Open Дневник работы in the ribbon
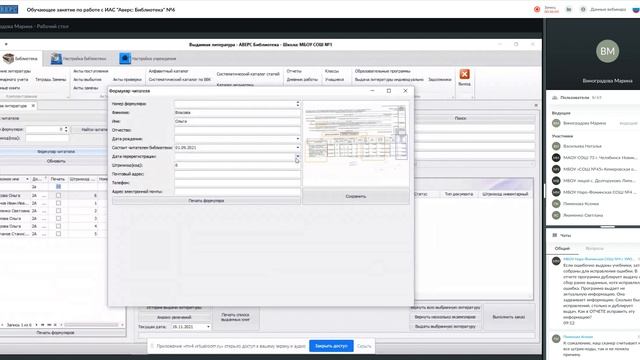The height and width of the screenshot is (360, 640). click(x=302, y=80)
